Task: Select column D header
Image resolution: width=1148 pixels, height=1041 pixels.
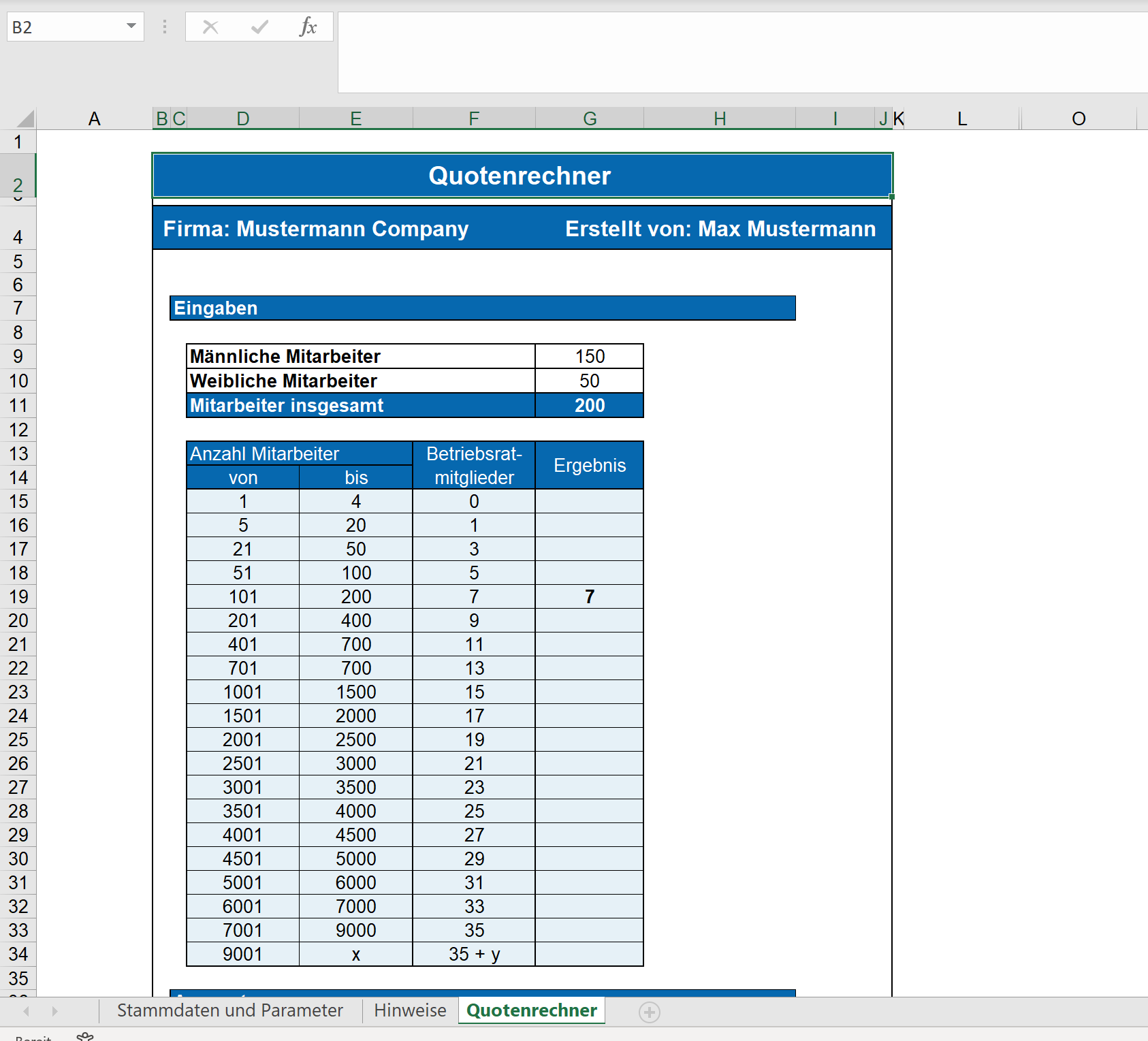Action: [243, 119]
